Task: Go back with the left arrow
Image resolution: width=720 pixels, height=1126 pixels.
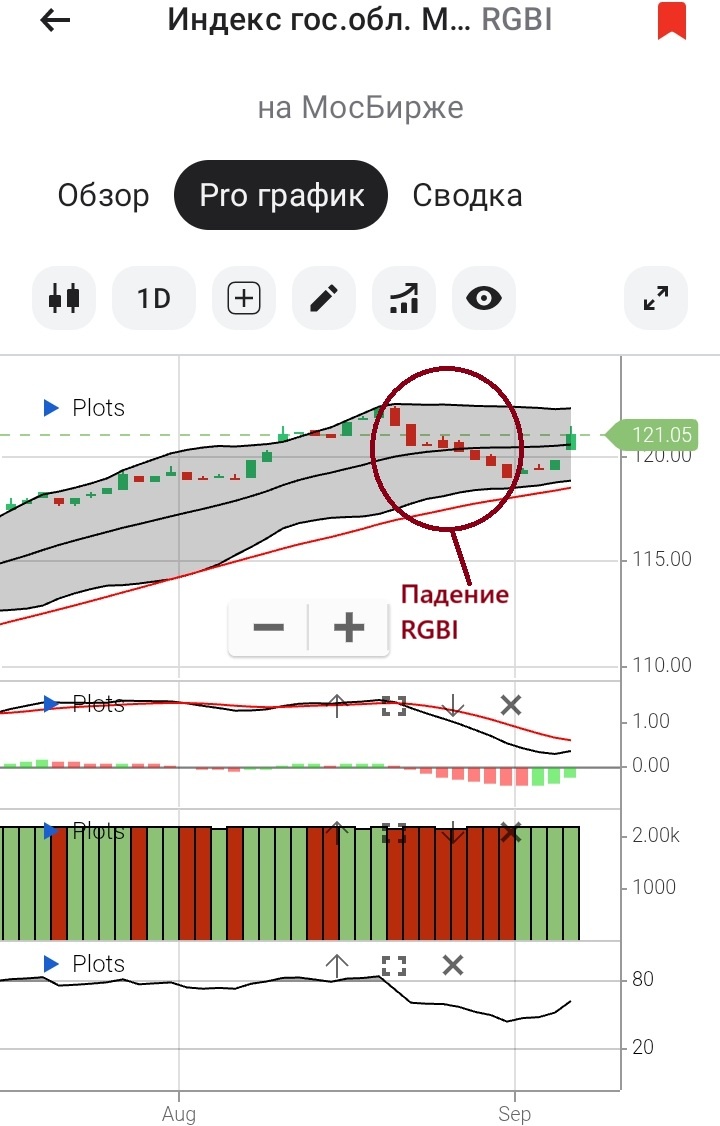Action: pyautogui.click(x=55, y=20)
